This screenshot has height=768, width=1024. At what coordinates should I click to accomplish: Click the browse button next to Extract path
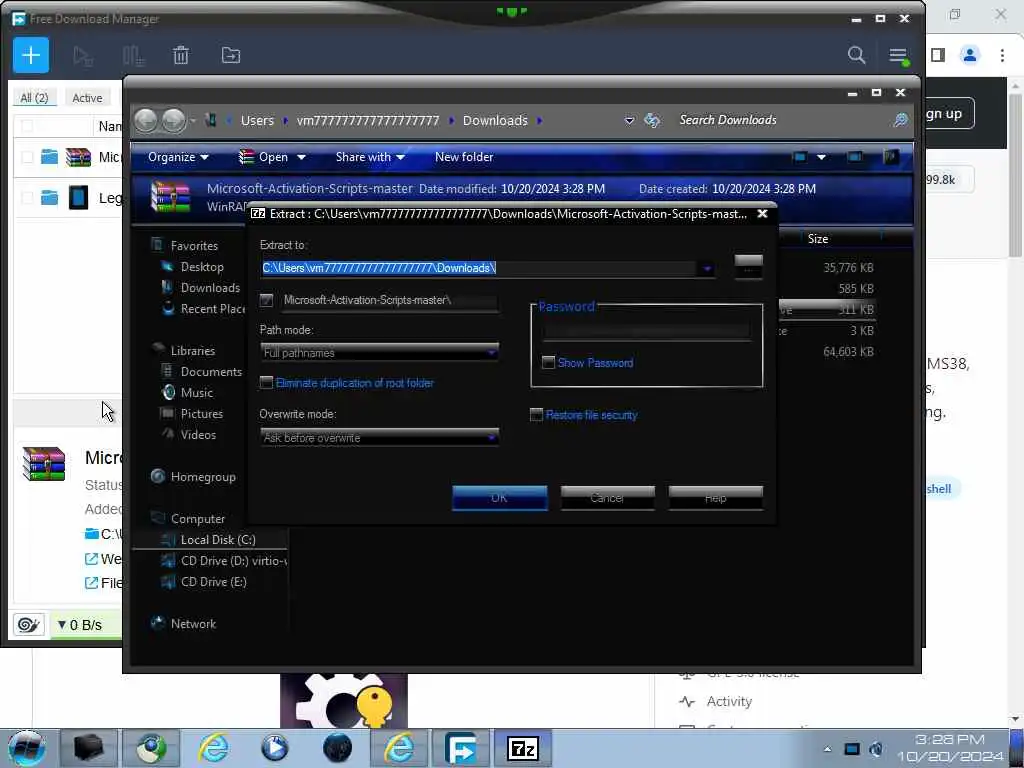(748, 267)
